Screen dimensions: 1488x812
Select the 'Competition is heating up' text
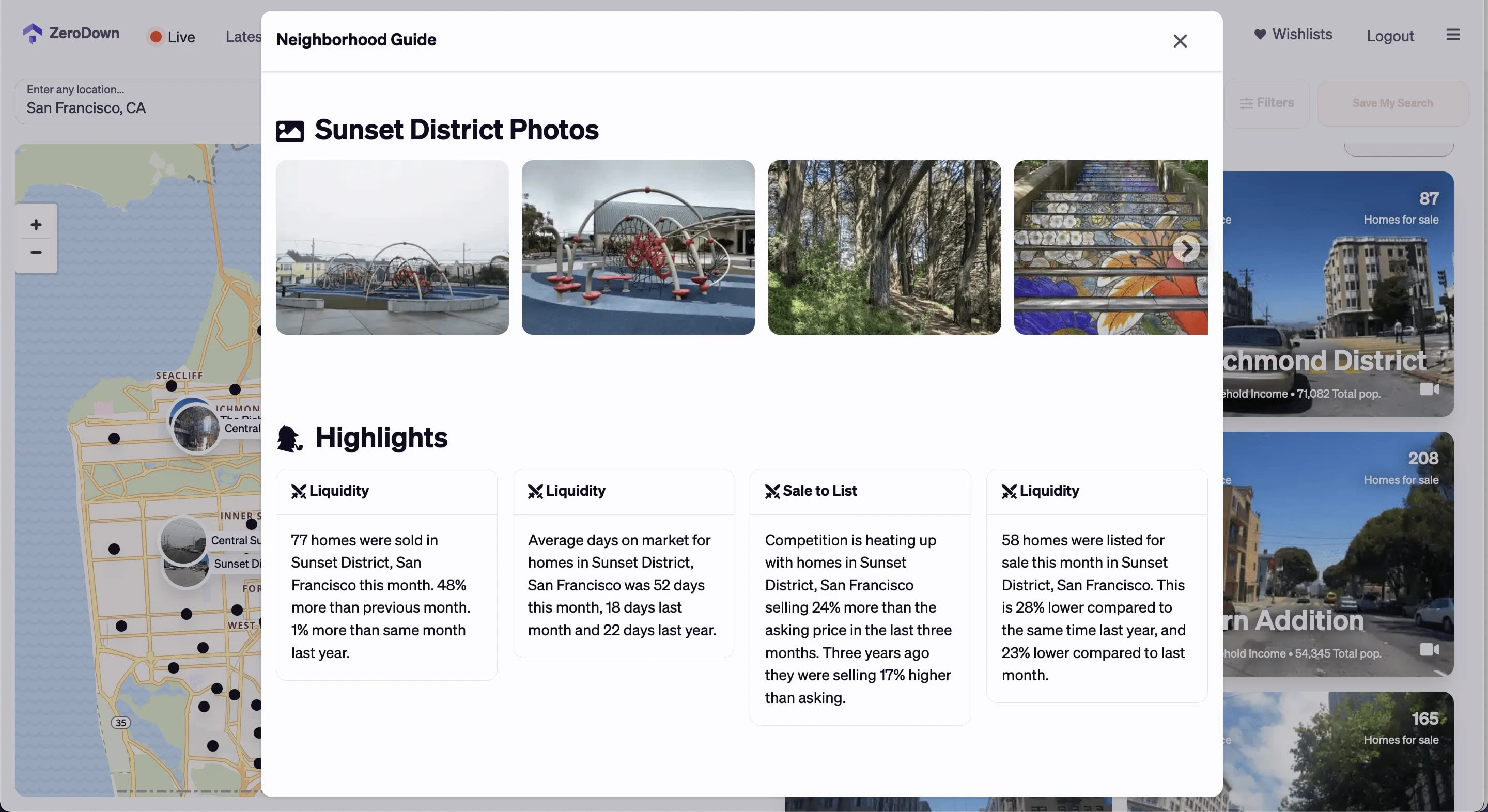pos(858,618)
